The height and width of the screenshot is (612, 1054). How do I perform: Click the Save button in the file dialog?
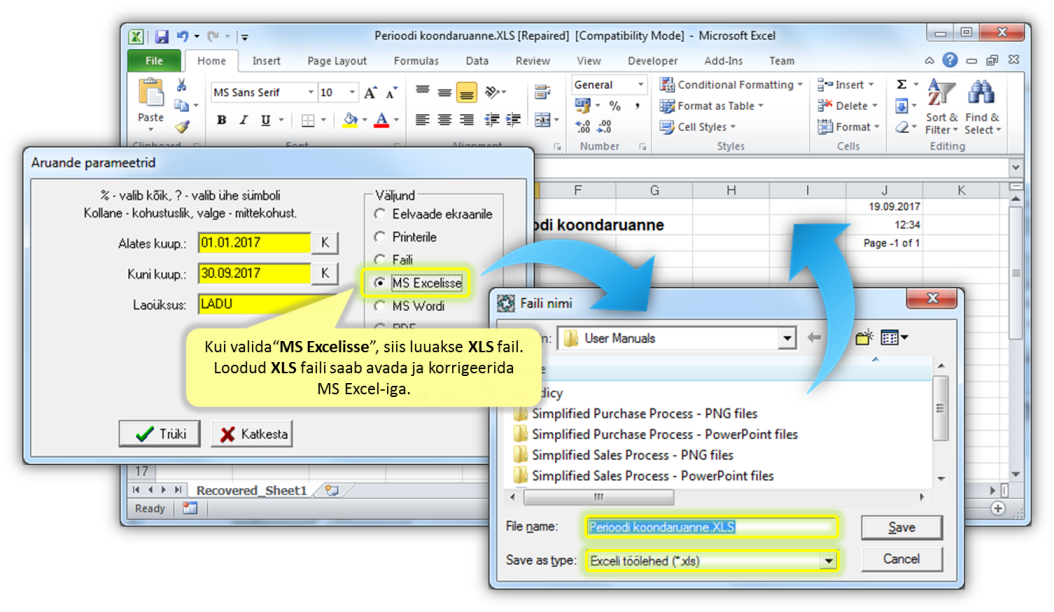901,527
